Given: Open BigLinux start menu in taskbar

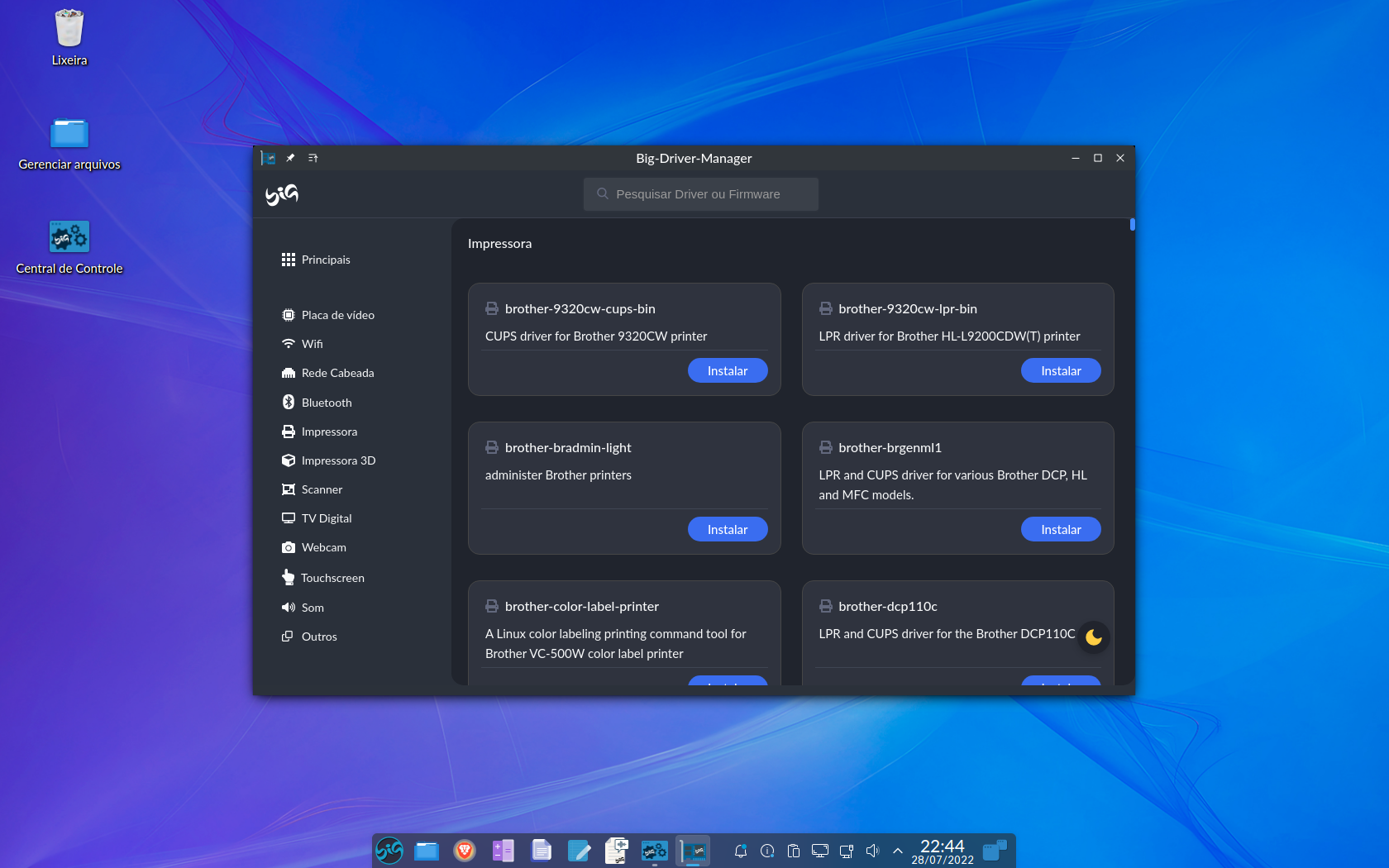Looking at the screenshot, I should pos(389,851).
